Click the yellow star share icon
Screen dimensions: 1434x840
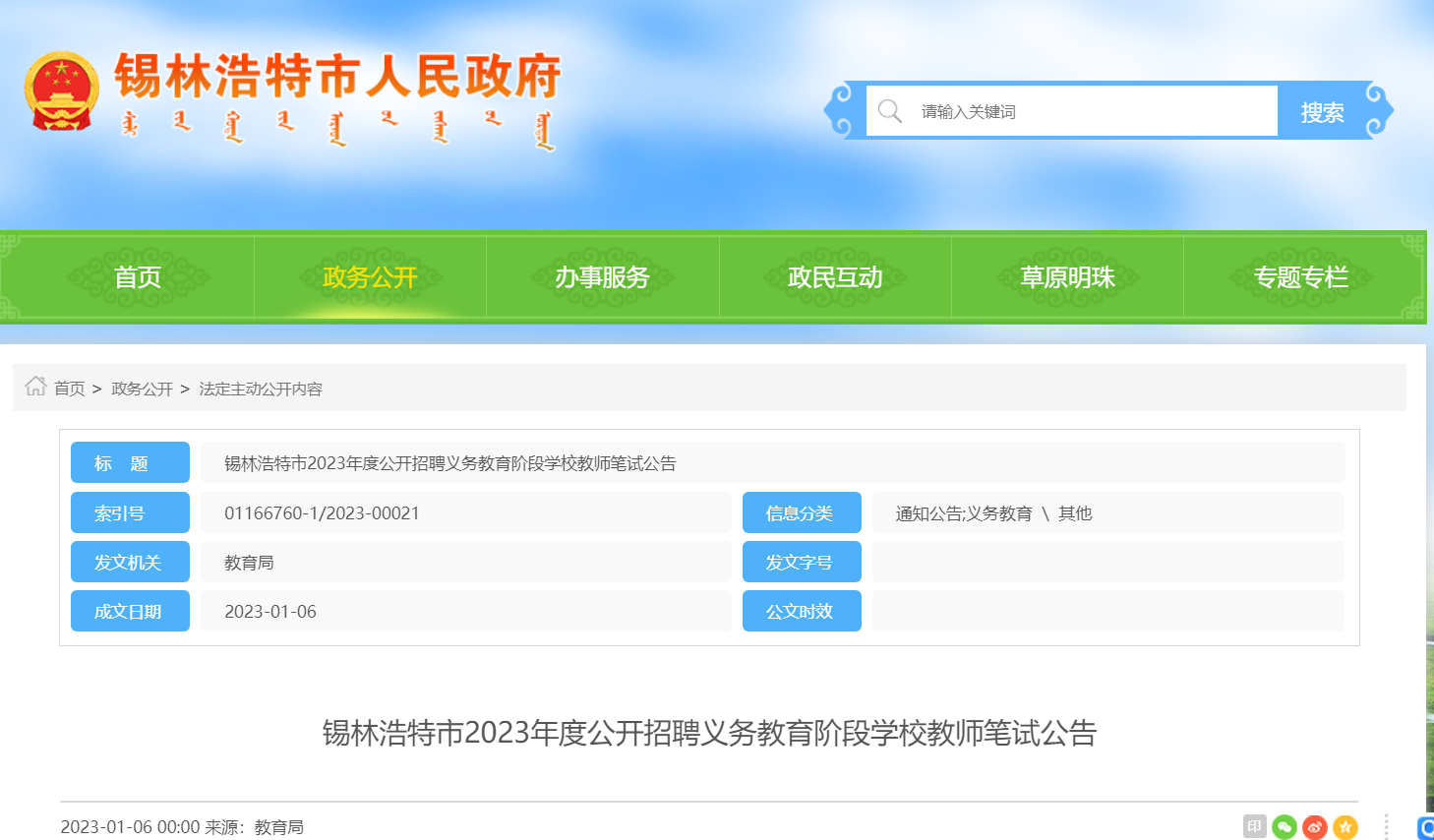pyautogui.click(x=1344, y=827)
